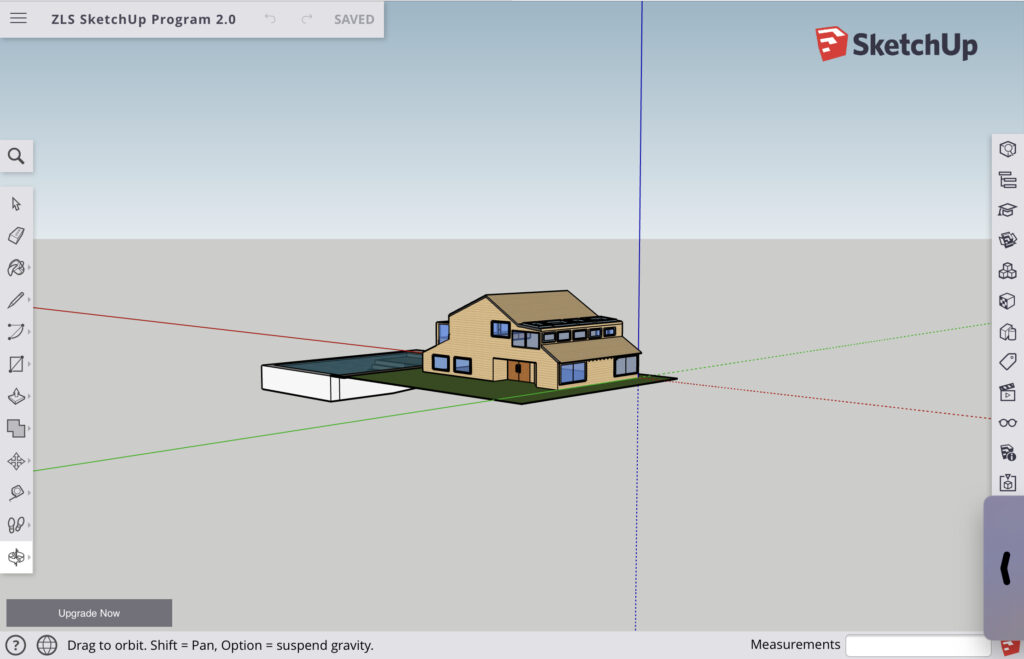Choose the Rectangle shape tool
The height and width of the screenshot is (659, 1024).
[x=16, y=364]
